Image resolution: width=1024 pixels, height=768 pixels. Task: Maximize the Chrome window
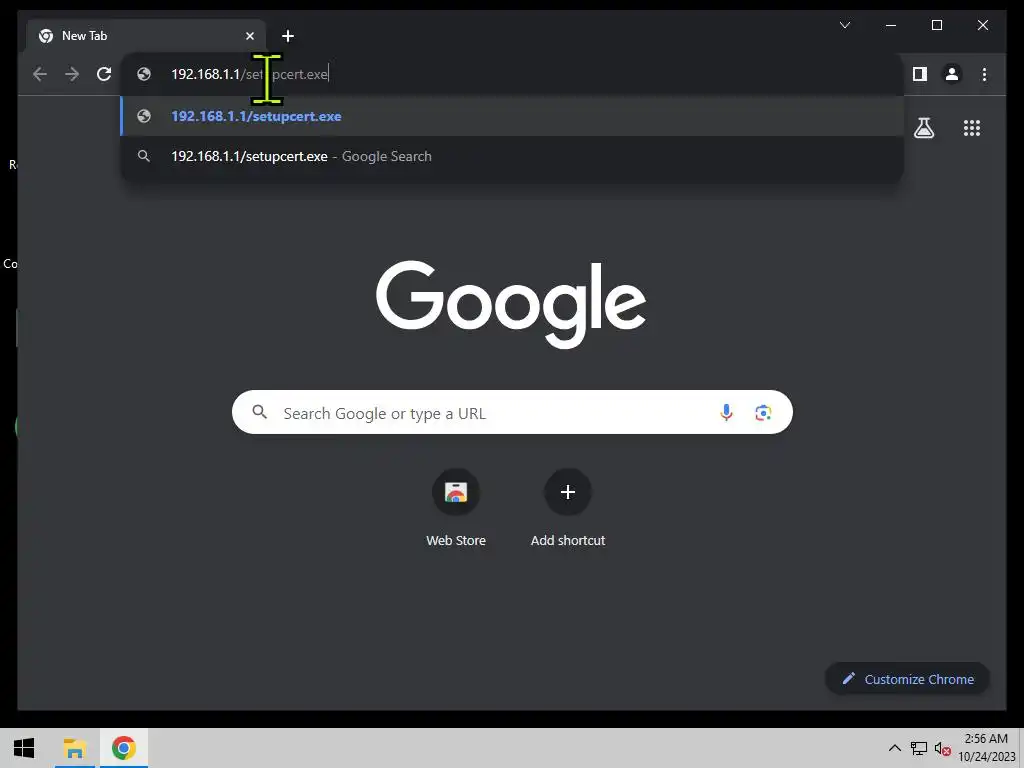pos(936,25)
